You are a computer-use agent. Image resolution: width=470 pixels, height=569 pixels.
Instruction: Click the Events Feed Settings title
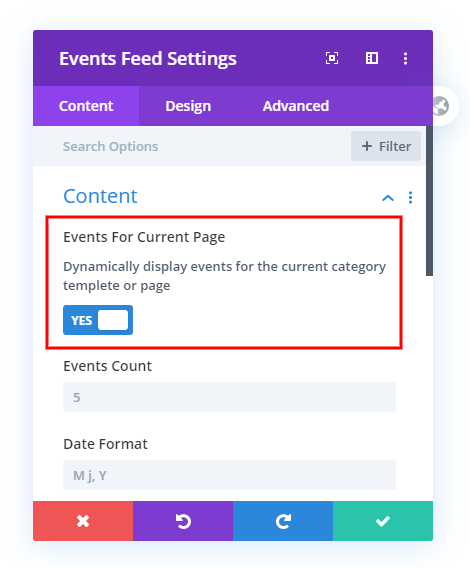(148, 59)
